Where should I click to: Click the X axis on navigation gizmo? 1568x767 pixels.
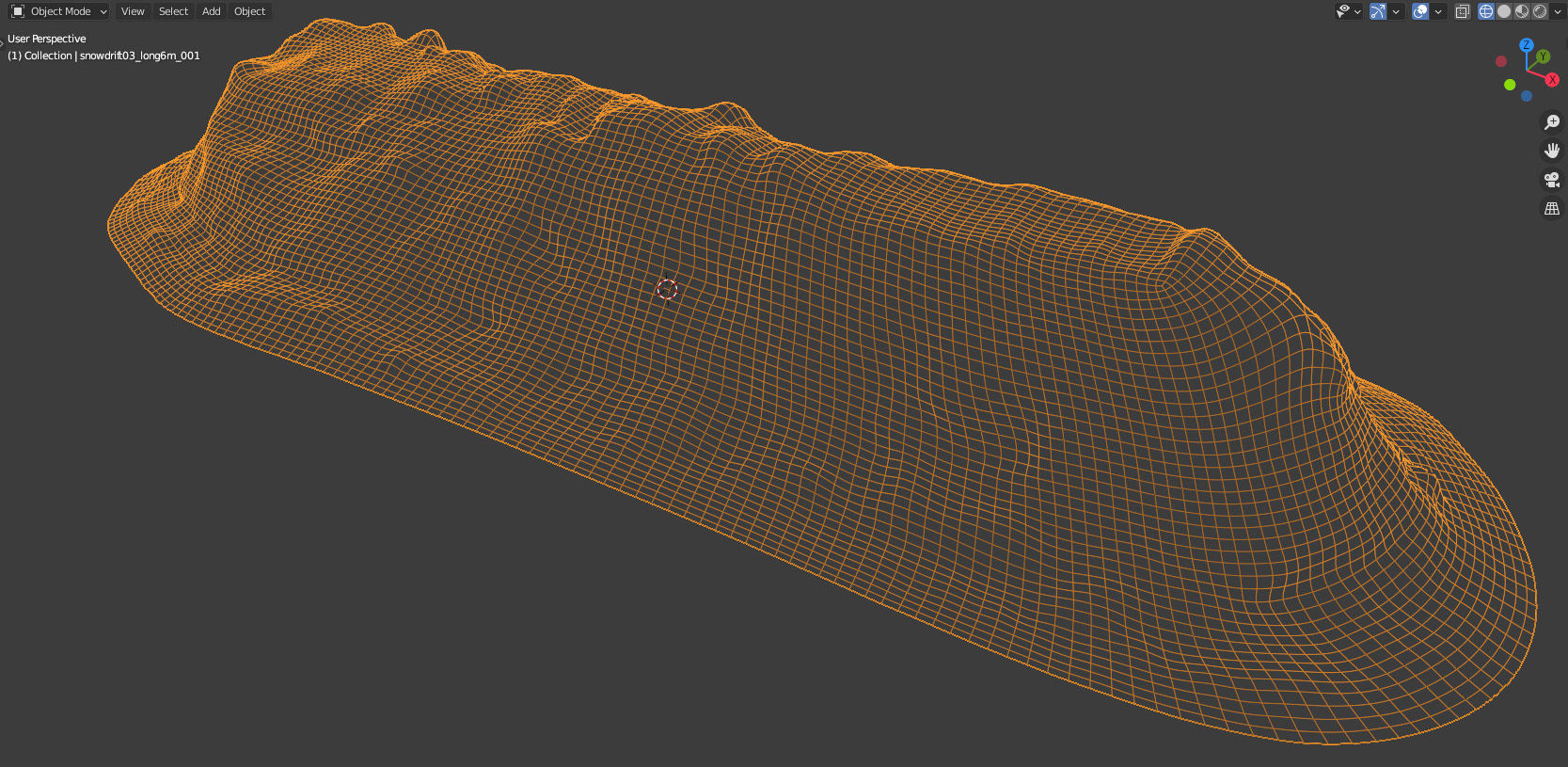(x=1552, y=80)
